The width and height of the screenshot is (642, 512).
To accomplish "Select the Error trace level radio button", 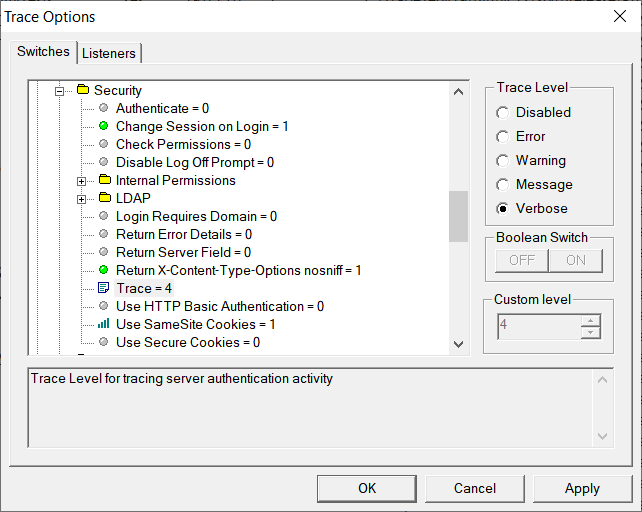I will pyautogui.click(x=502, y=137).
